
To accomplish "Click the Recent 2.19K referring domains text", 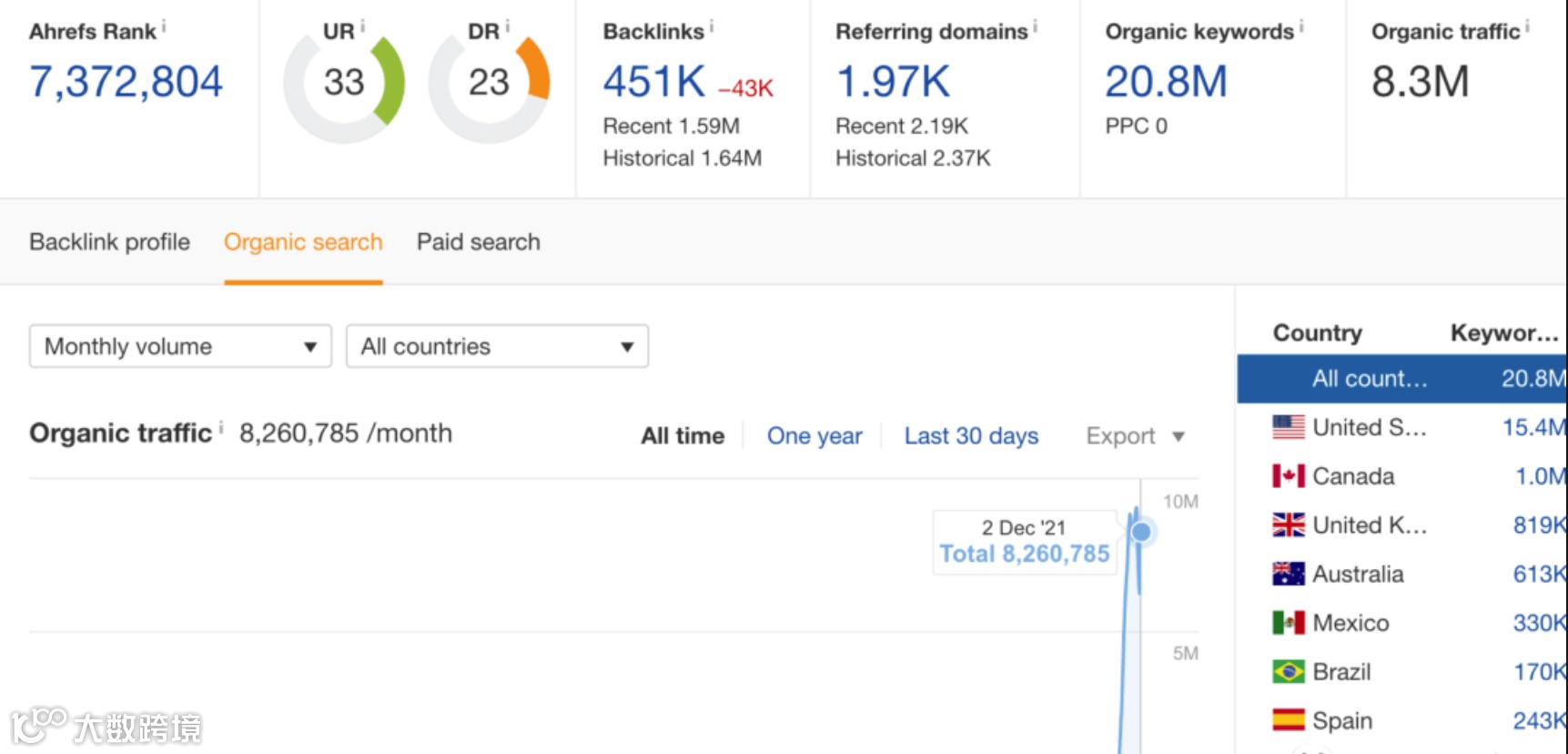I will [902, 126].
